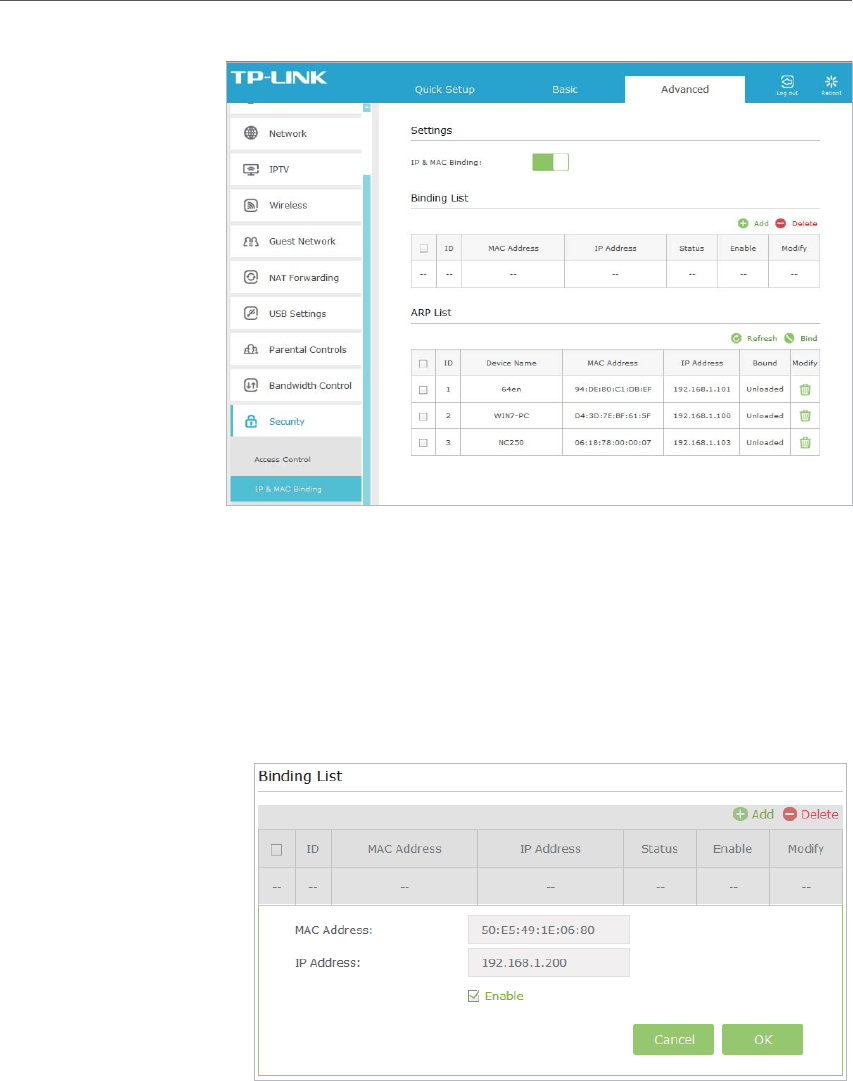
Task: Delete ARP entry for 64en device
Action: pos(805,390)
